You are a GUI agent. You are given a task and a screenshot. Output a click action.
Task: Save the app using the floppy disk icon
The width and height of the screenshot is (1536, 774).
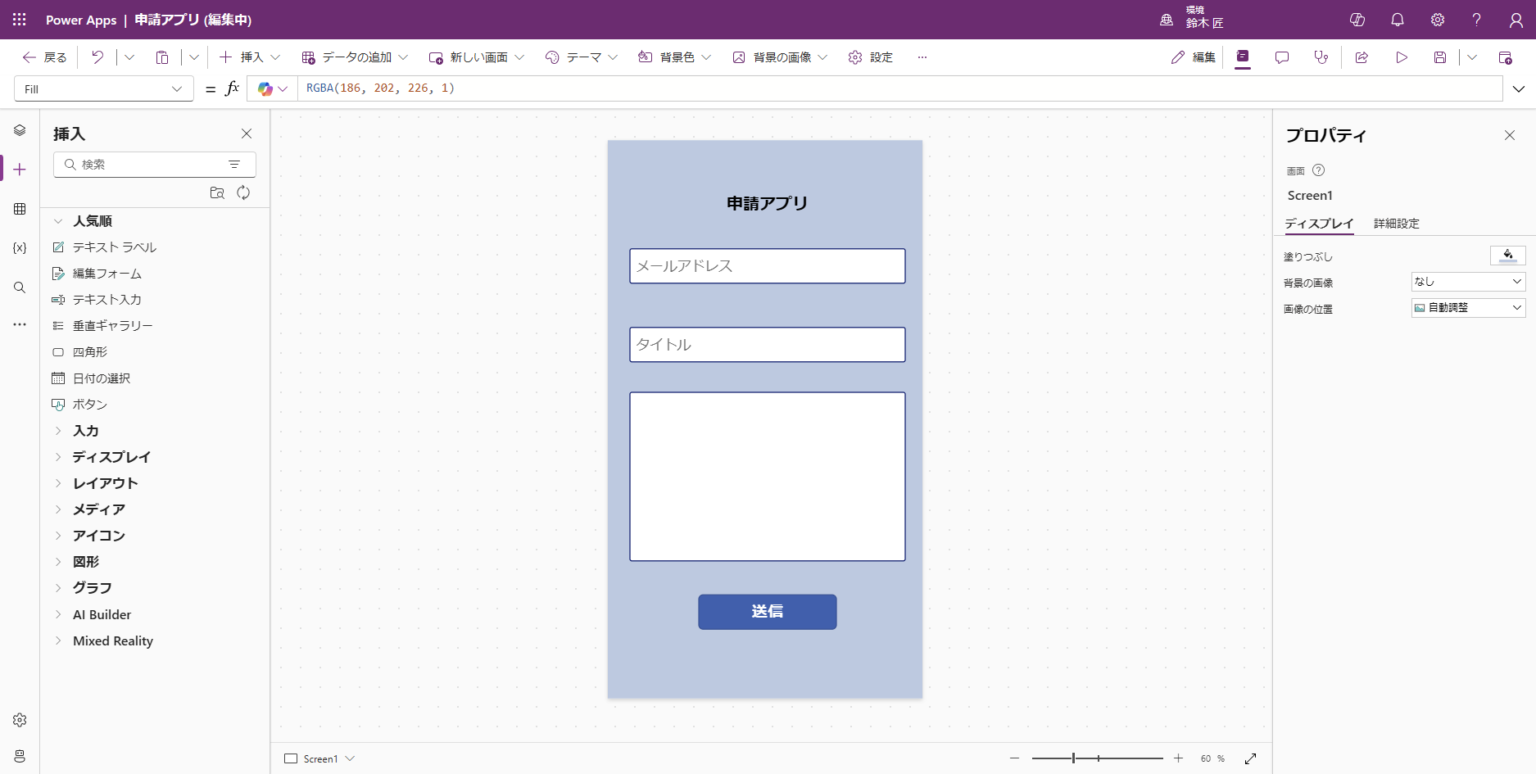1438,57
